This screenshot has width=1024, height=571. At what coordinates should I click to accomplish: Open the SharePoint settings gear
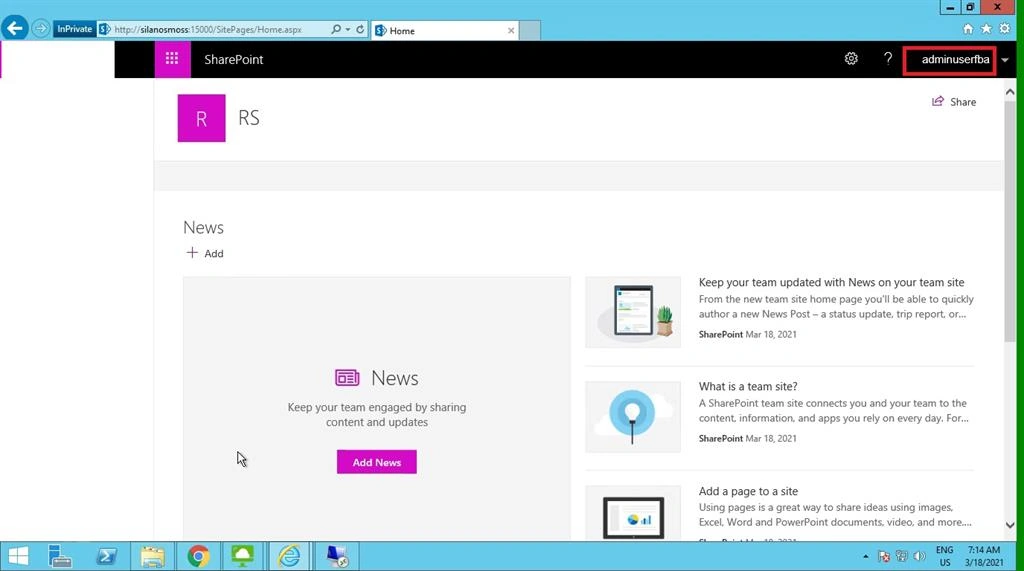851,59
